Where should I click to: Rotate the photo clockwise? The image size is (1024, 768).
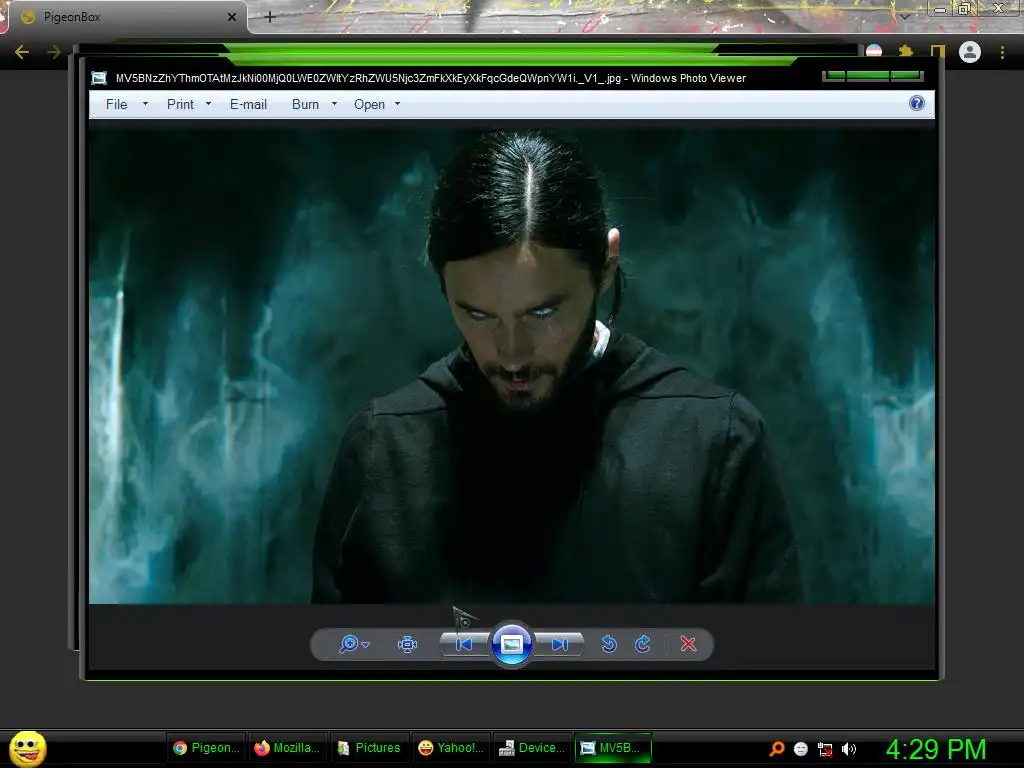point(643,644)
